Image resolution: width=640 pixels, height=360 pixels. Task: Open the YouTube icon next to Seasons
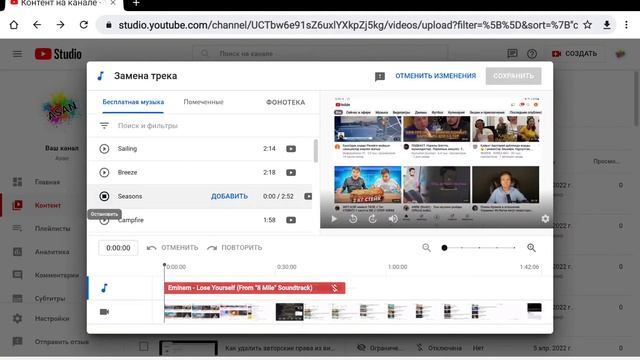click(308, 196)
